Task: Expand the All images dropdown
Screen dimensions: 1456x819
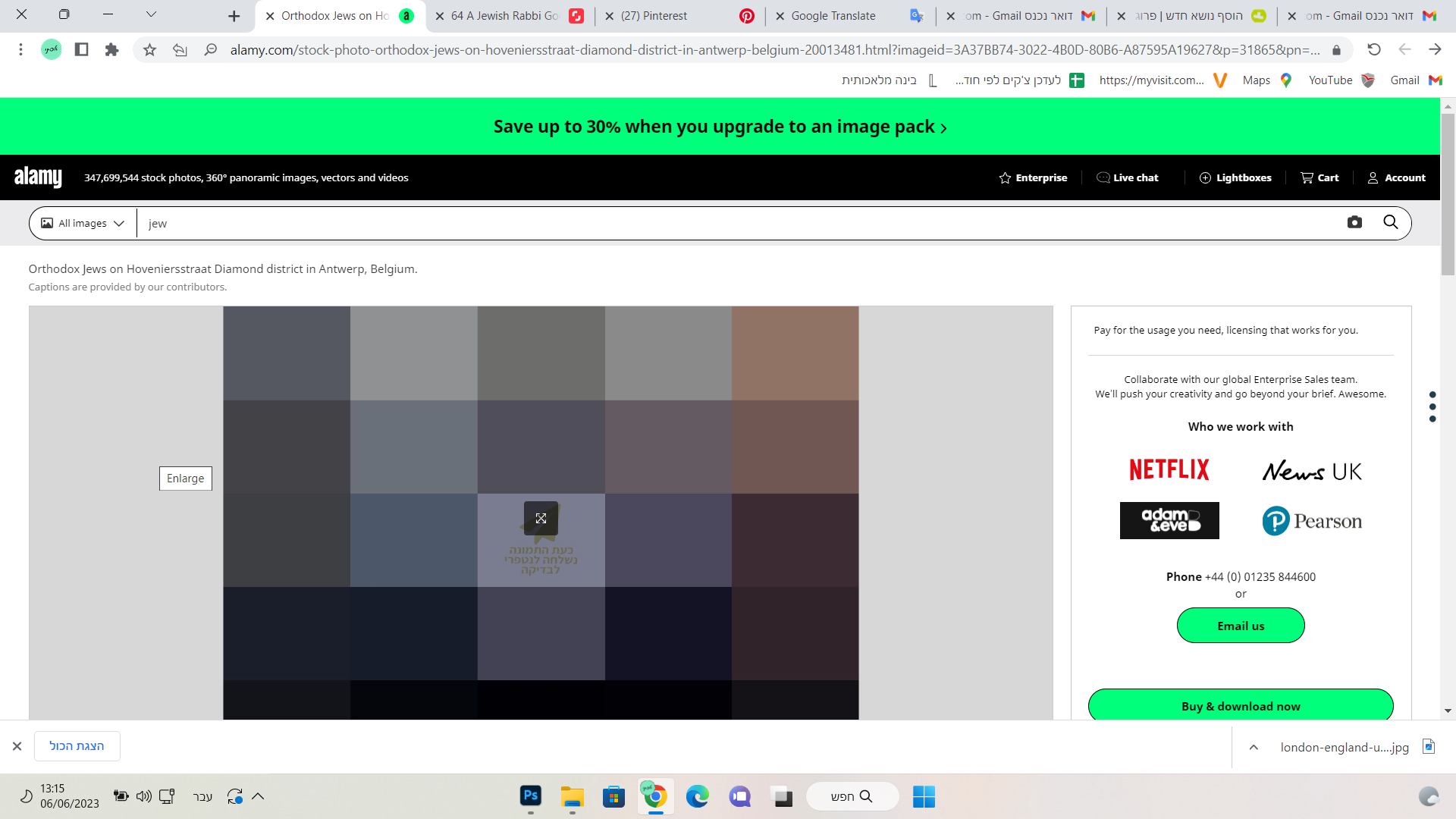Action: pyautogui.click(x=83, y=223)
